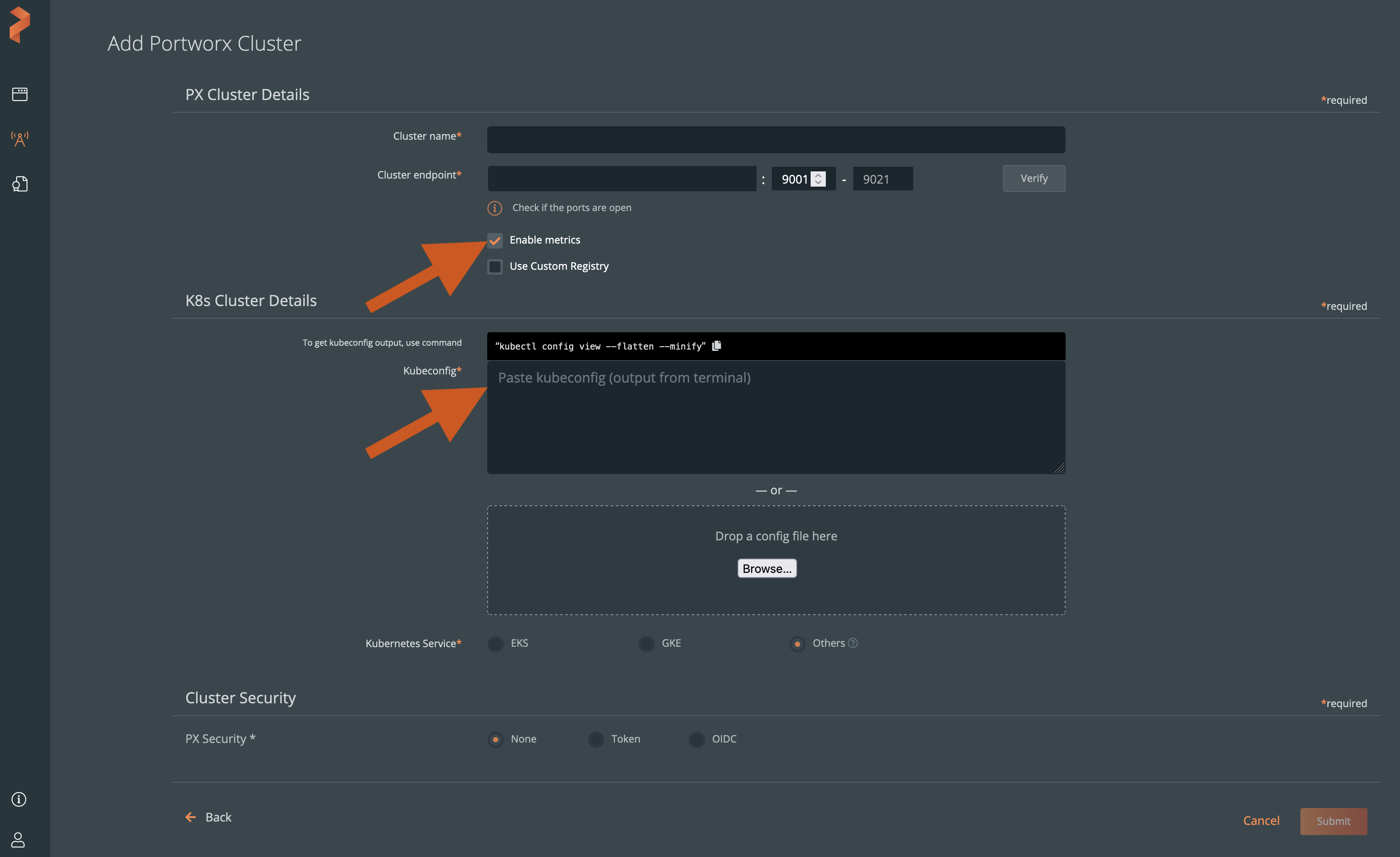The height and width of the screenshot is (857, 1400).
Task: Click the info icon in the sidebar
Action: click(x=19, y=799)
